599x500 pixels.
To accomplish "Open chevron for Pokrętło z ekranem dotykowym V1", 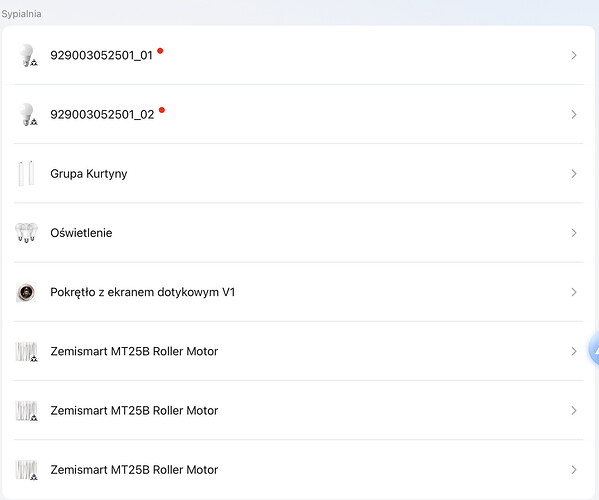I will tap(574, 292).
